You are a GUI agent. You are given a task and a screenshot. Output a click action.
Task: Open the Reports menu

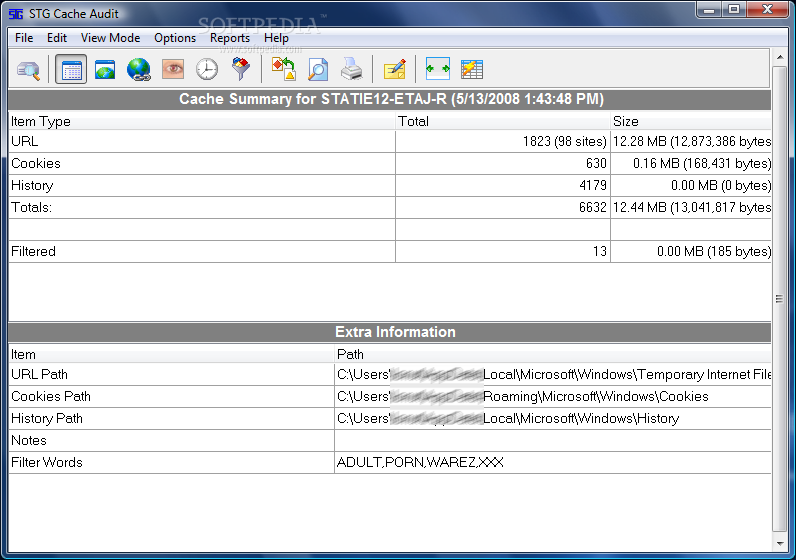(x=230, y=38)
